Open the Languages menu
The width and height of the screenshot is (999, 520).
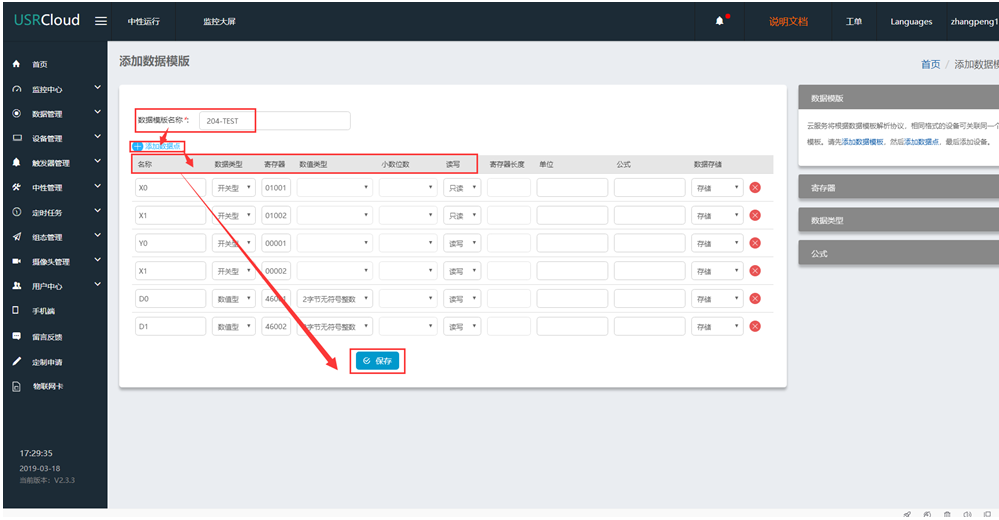pos(910,21)
